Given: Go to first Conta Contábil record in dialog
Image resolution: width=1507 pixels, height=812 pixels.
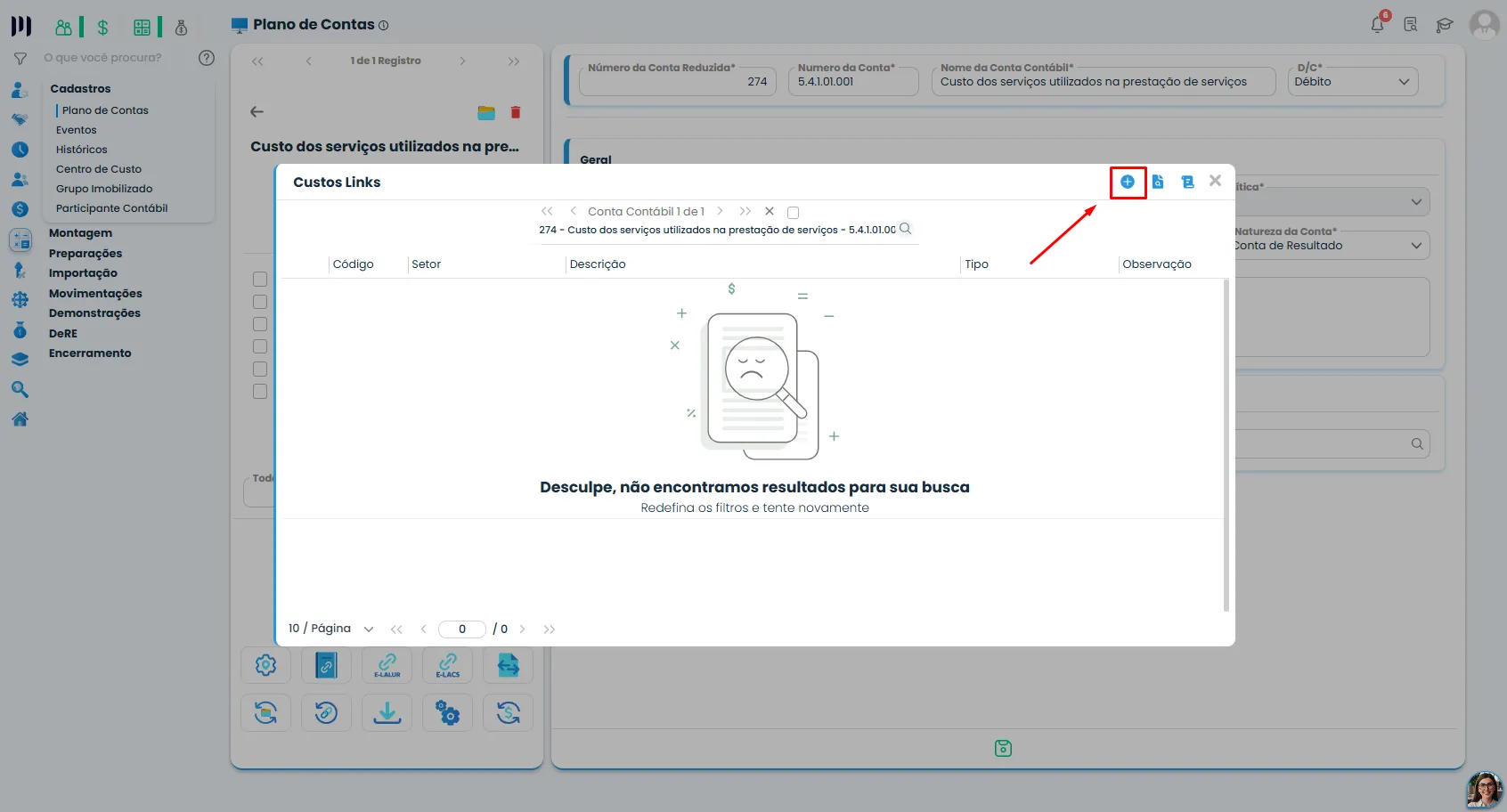Looking at the screenshot, I should [547, 212].
